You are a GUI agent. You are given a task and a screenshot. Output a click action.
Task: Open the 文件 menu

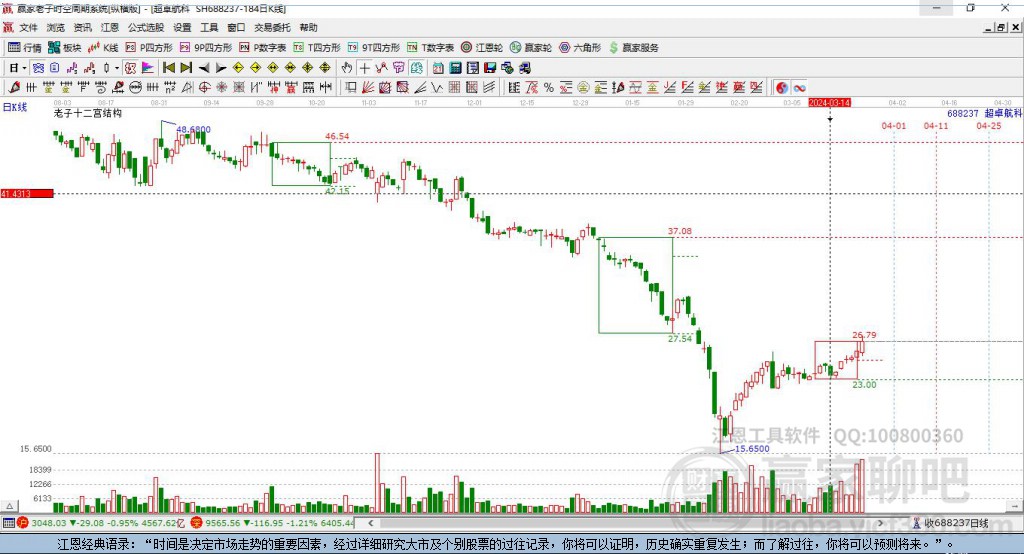(28, 27)
